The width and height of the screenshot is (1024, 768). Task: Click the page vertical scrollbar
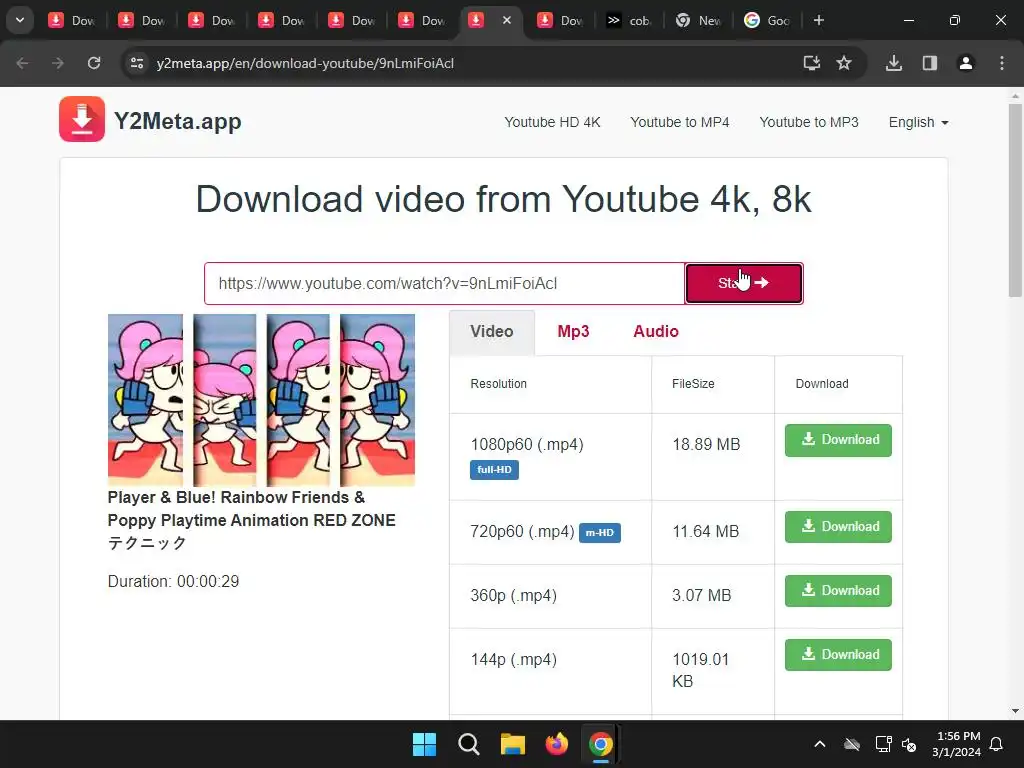(1015, 199)
